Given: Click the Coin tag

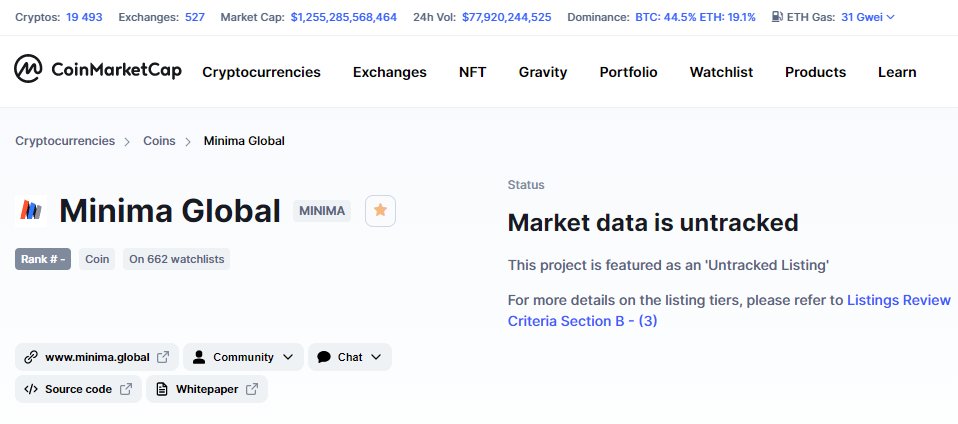Looking at the screenshot, I should (97, 259).
